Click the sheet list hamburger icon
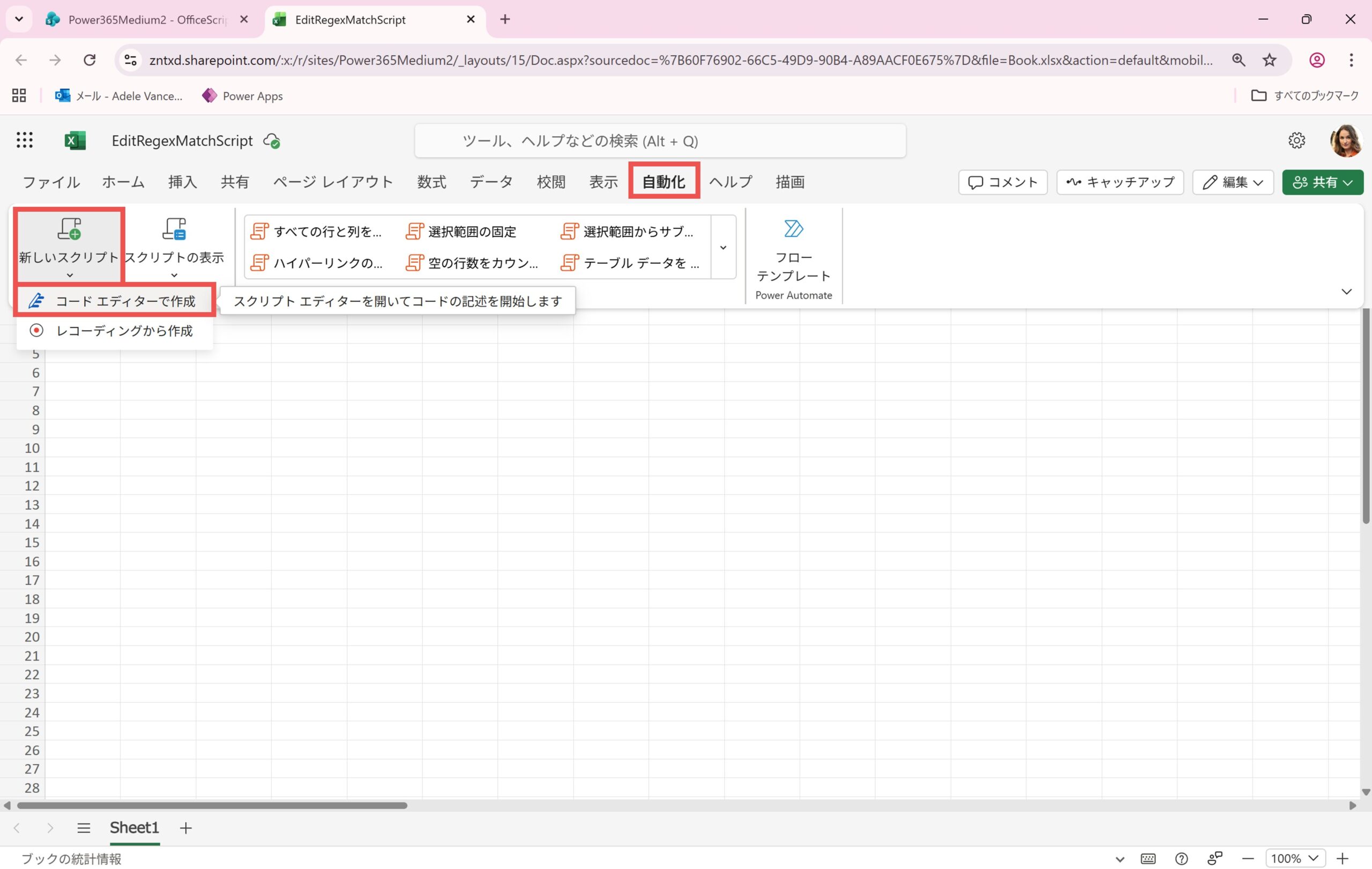This screenshot has width=1372, height=869. [83, 828]
